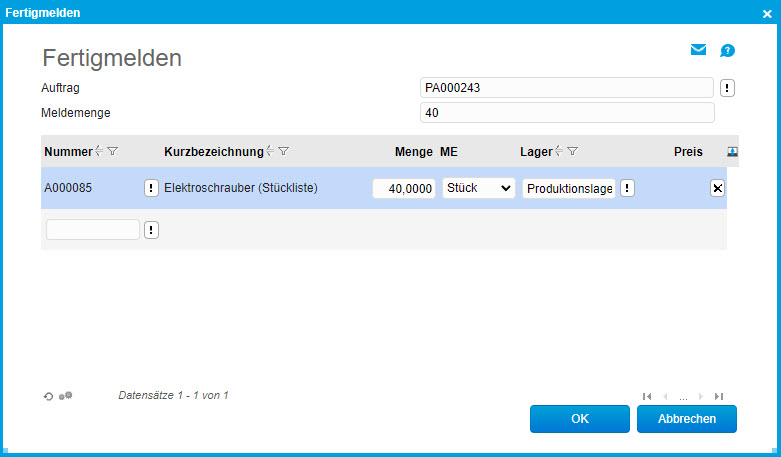781x457 pixels.
Task: Click the Auftrag field PA000243
Action: (x=567, y=88)
